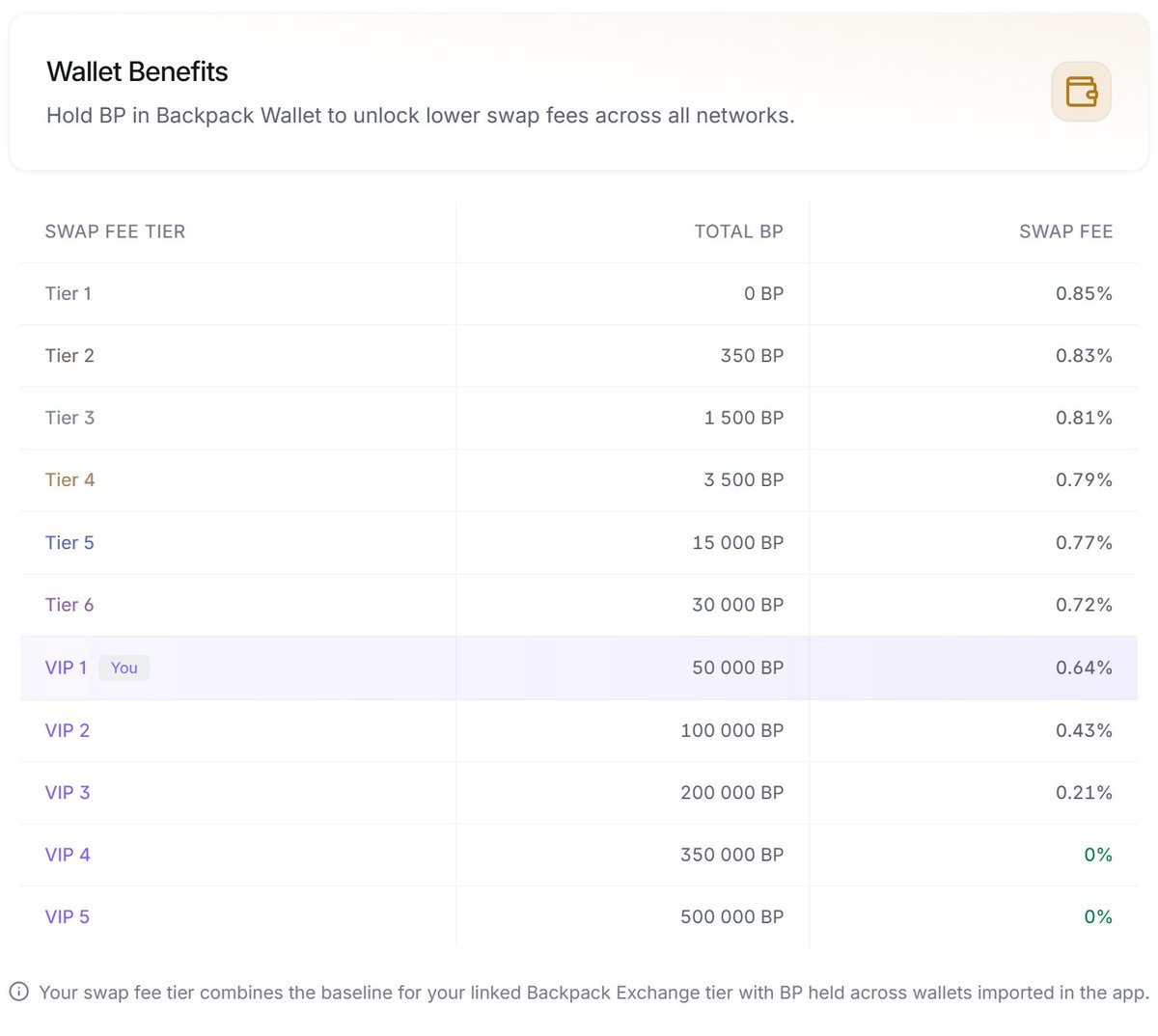
Task: Select the Tier 5 row label
Action: pos(69,542)
